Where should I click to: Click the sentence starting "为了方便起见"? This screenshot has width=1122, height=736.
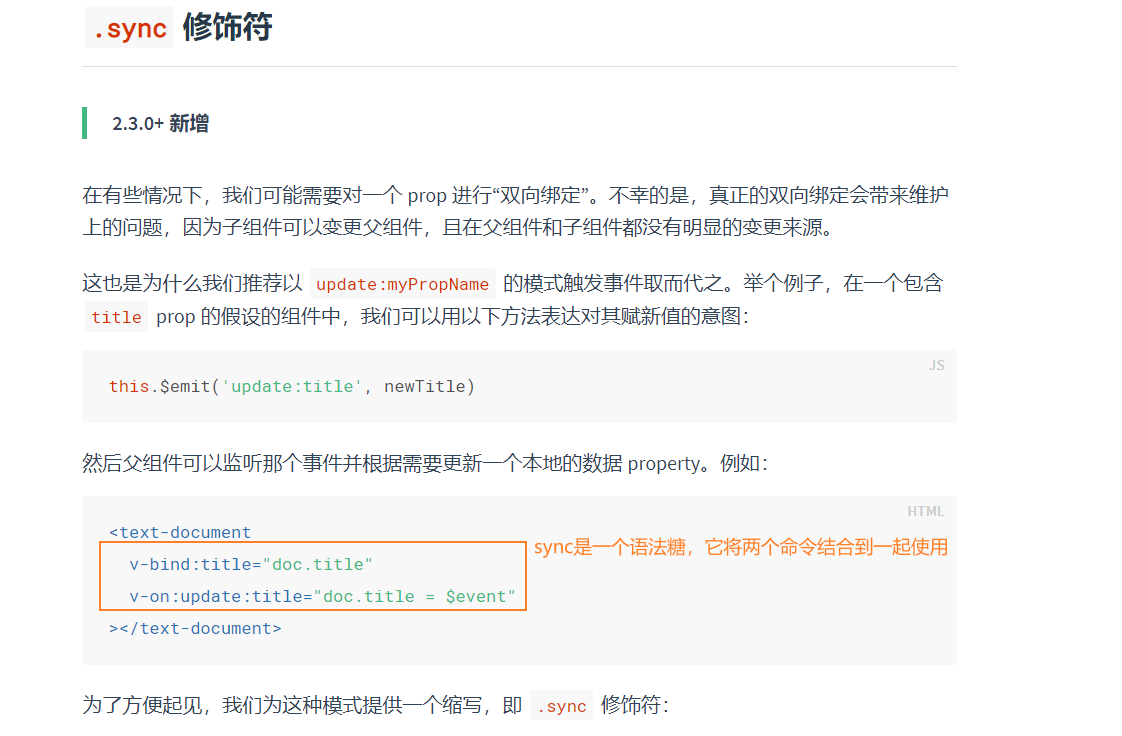[376, 705]
